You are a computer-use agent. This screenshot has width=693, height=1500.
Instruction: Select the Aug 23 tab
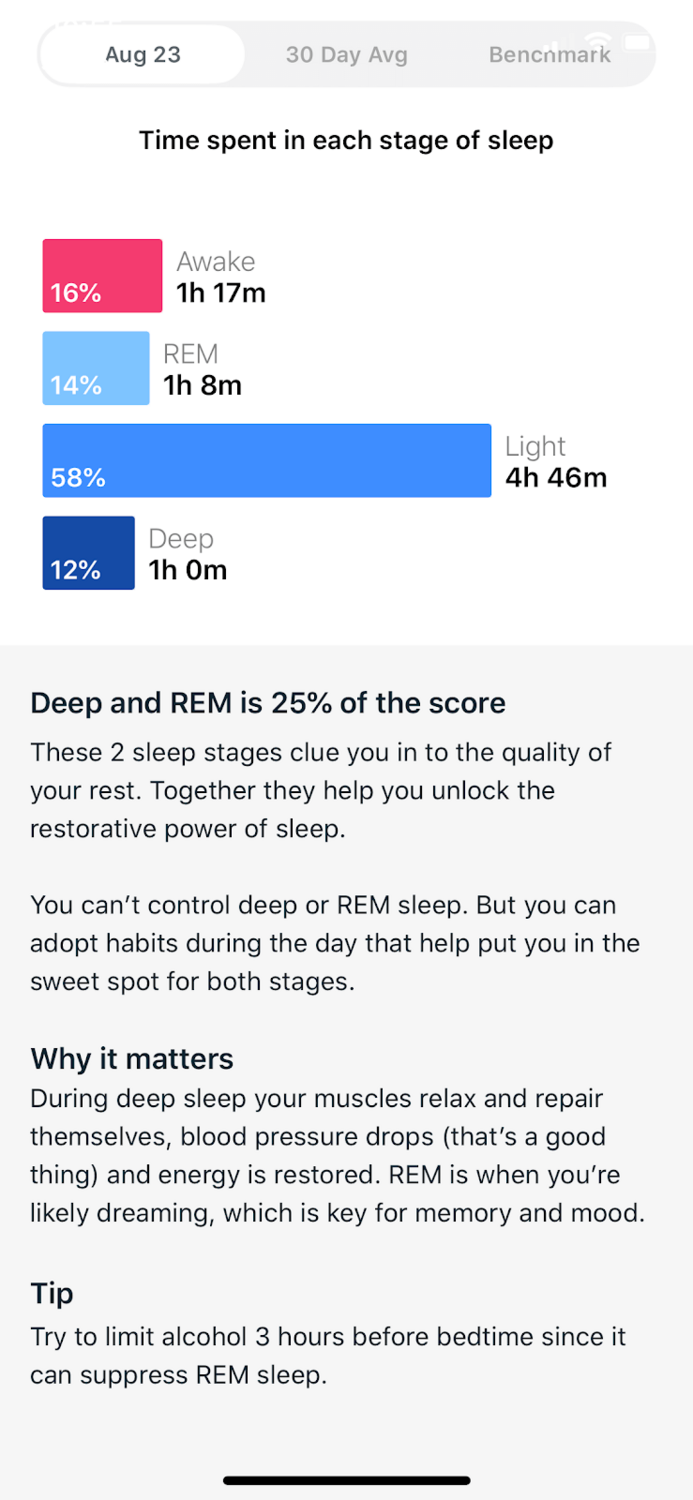tap(143, 55)
